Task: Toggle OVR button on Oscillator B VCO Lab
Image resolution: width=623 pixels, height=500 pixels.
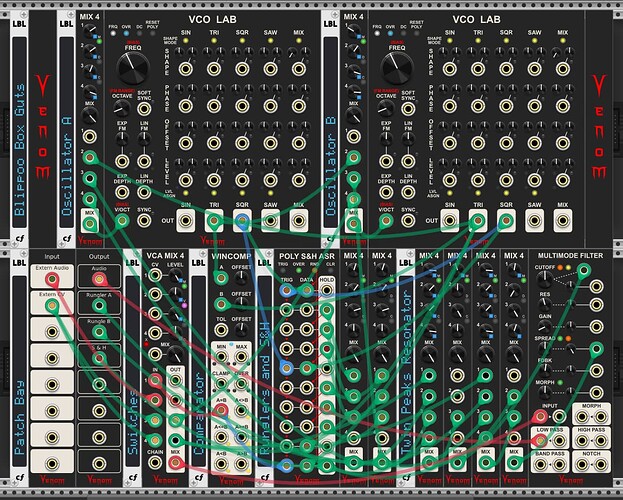Action: click(x=390, y=33)
